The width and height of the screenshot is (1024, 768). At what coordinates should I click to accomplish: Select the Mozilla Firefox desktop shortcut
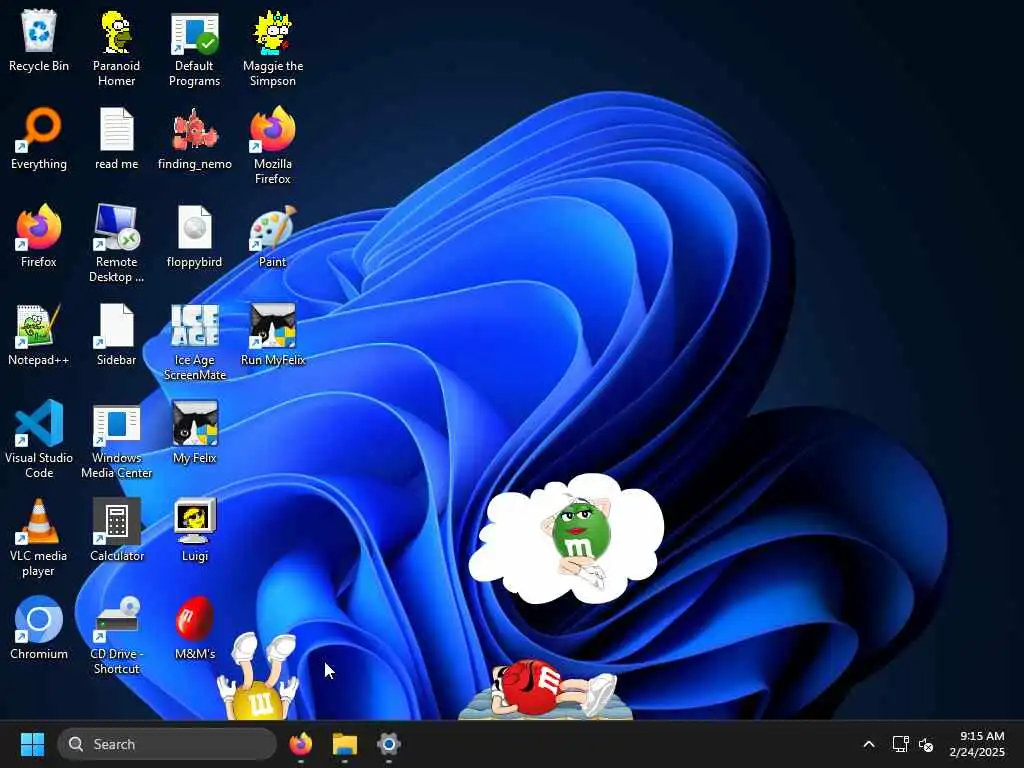tap(272, 145)
